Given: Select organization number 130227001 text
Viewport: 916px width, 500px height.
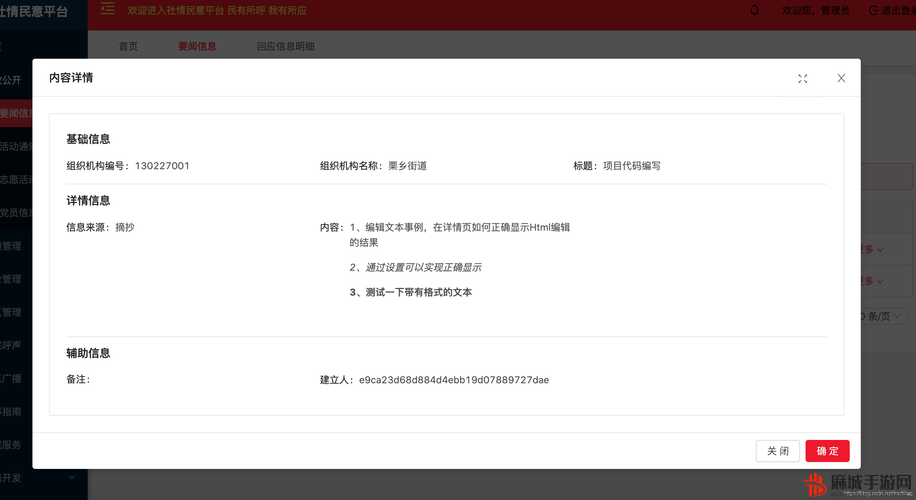Looking at the screenshot, I should click(162, 166).
